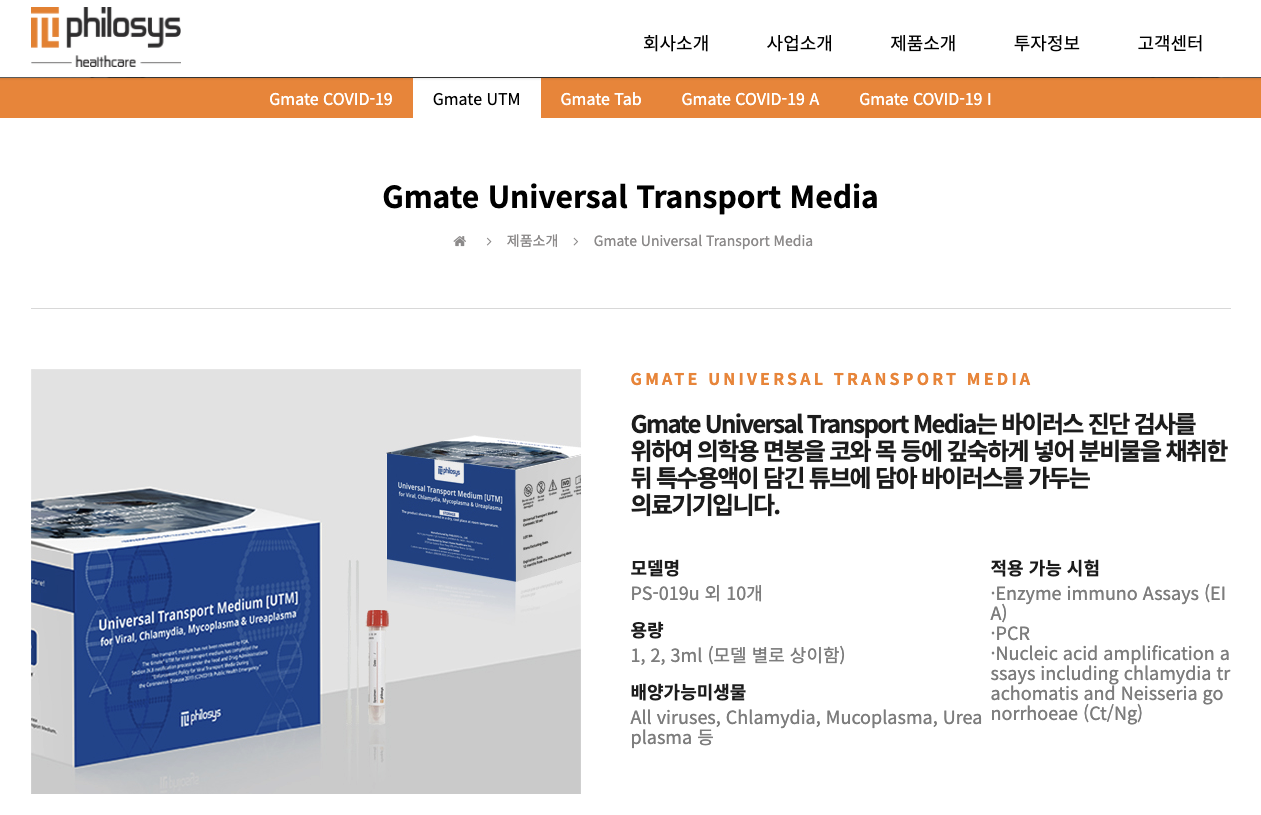Click the home icon in breadcrumb
Viewport: 1261px width, 815px height.
tap(460, 241)
